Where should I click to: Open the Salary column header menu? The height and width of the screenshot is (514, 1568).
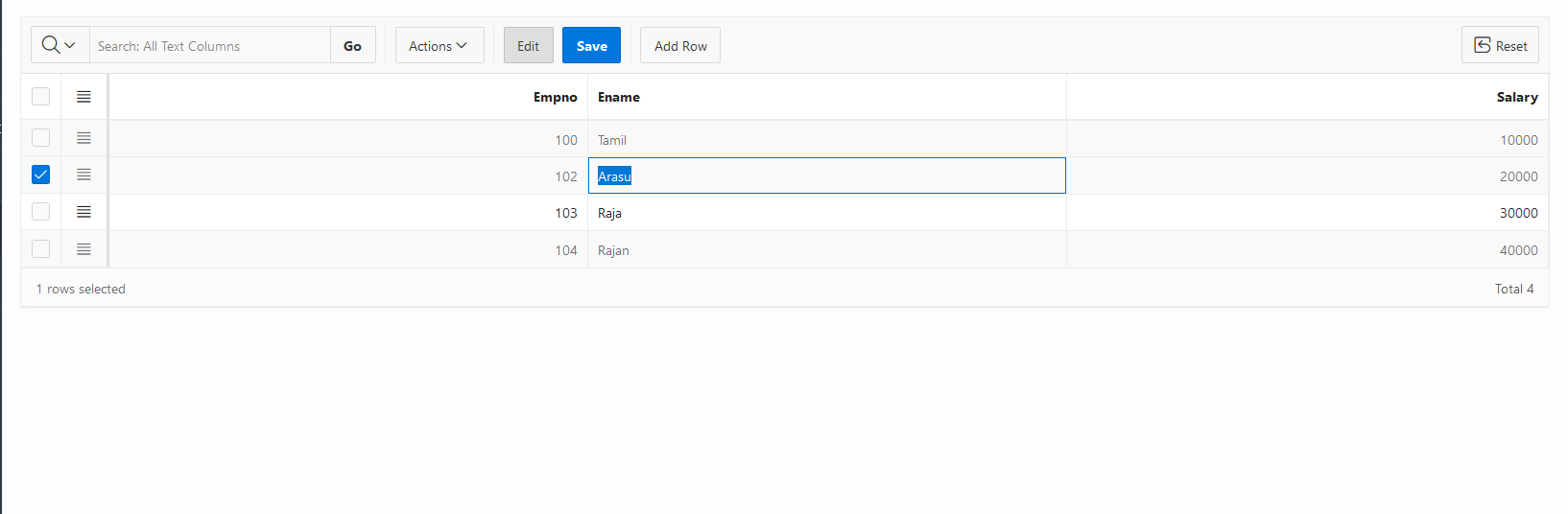coord(1516,97)
